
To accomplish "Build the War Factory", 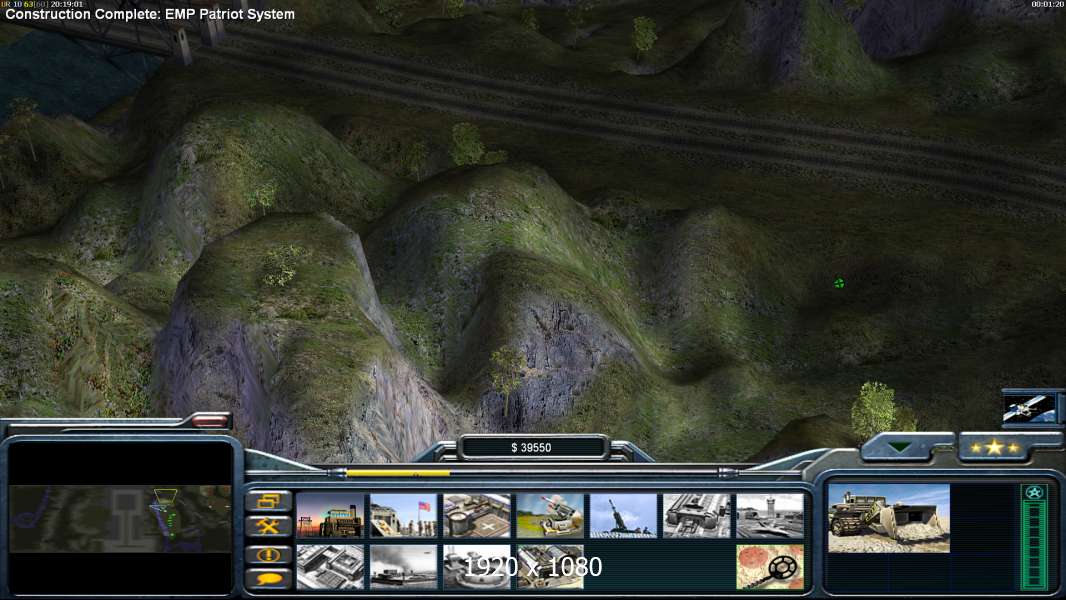I will pos(697,516).
